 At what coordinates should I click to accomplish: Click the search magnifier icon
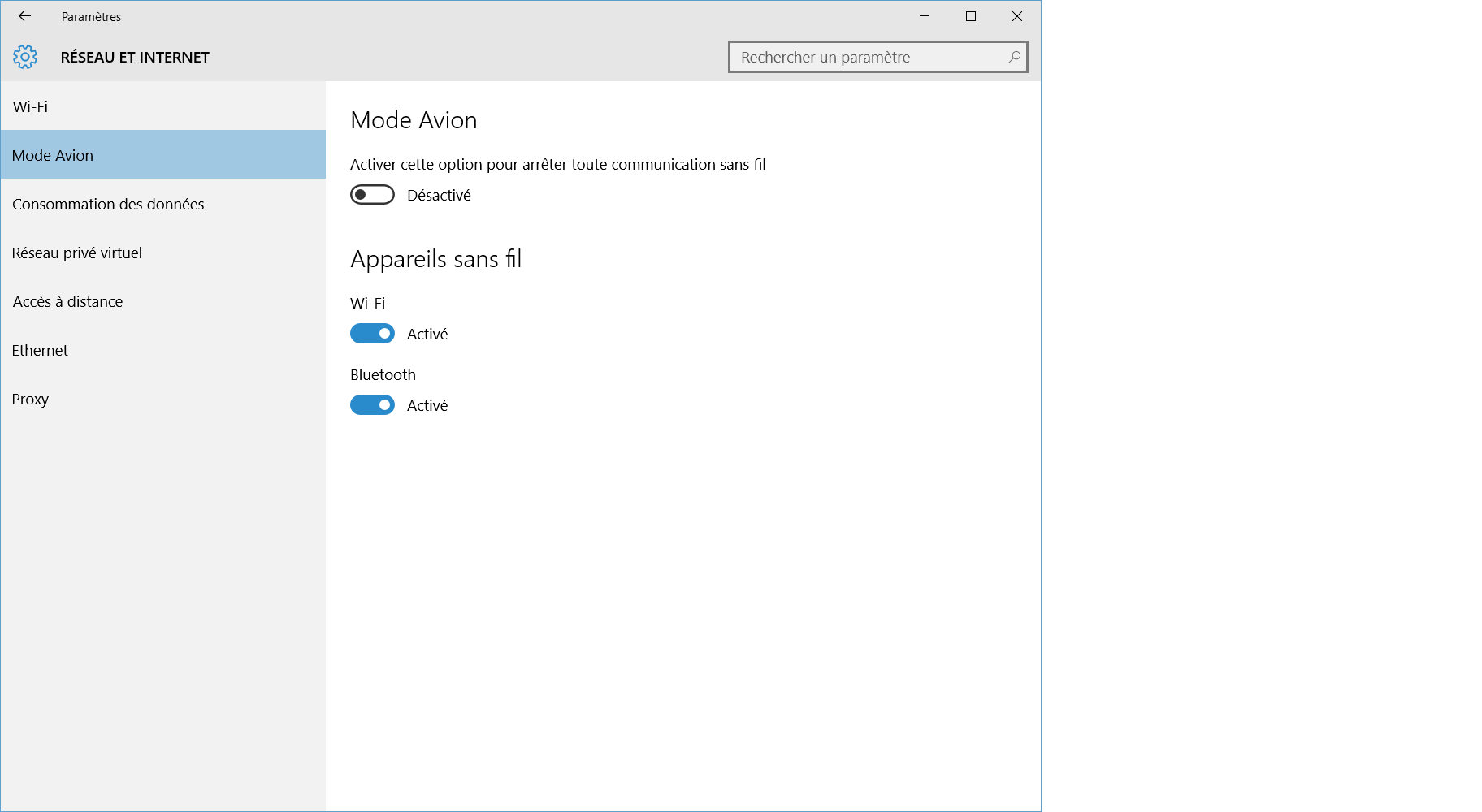pos(1014,57)
